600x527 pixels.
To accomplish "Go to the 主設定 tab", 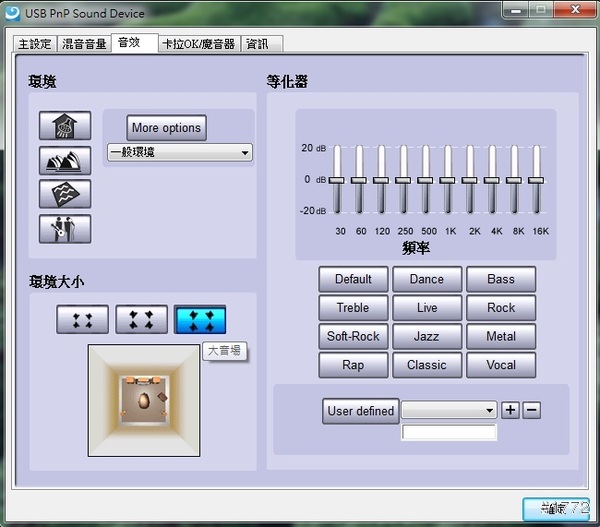I will click(35, 44).
